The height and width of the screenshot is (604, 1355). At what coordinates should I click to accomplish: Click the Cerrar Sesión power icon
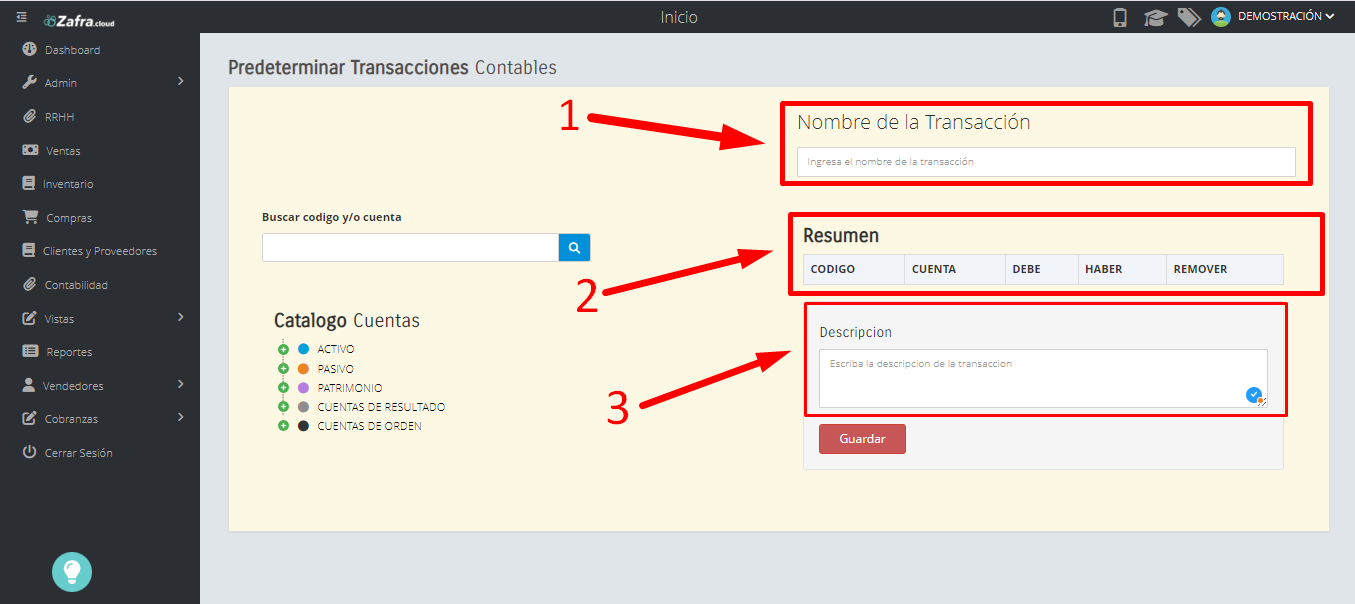[29, 452]
